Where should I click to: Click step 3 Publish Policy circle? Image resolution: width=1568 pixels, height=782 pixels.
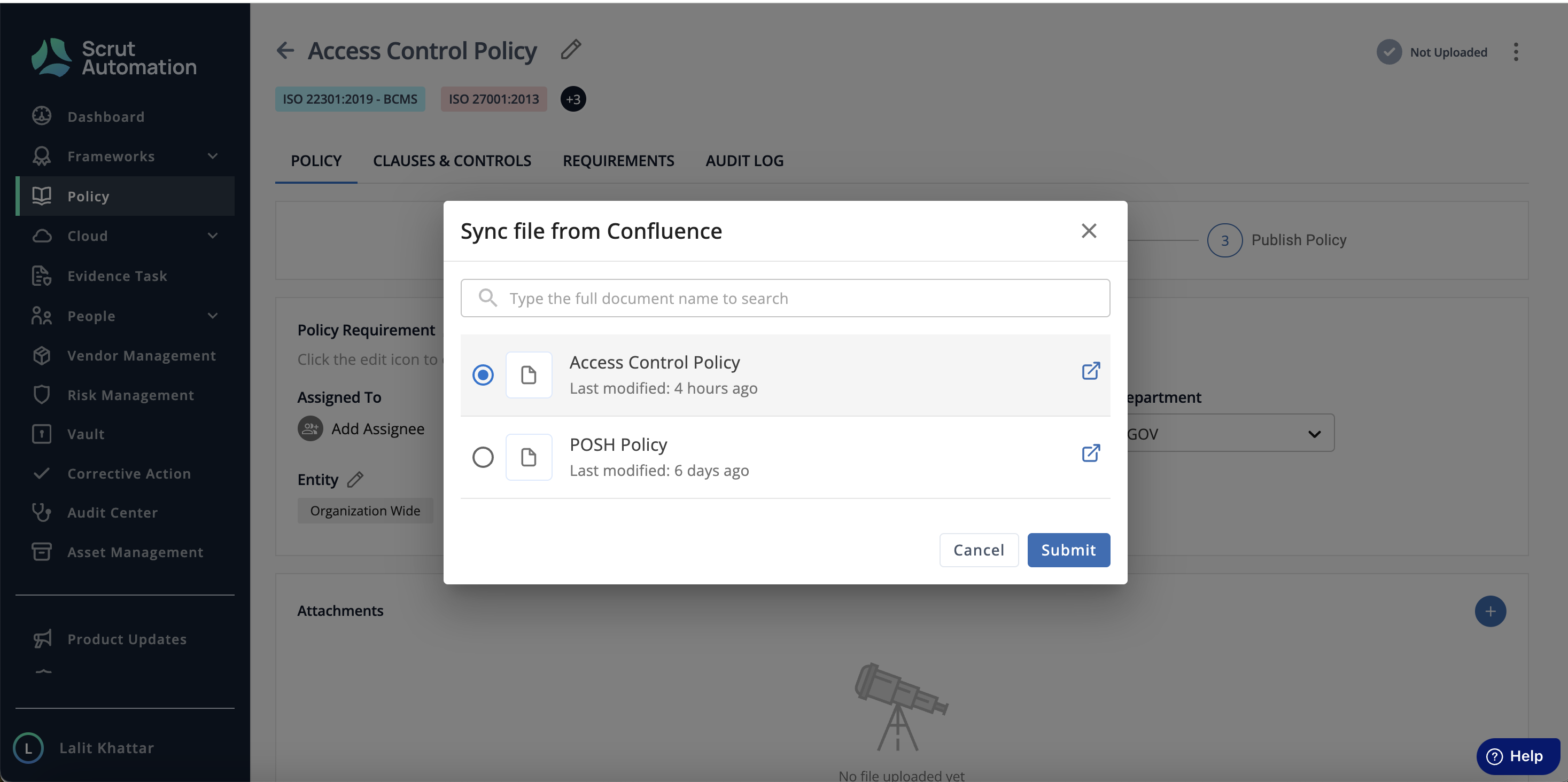[x=1224, y=240]
